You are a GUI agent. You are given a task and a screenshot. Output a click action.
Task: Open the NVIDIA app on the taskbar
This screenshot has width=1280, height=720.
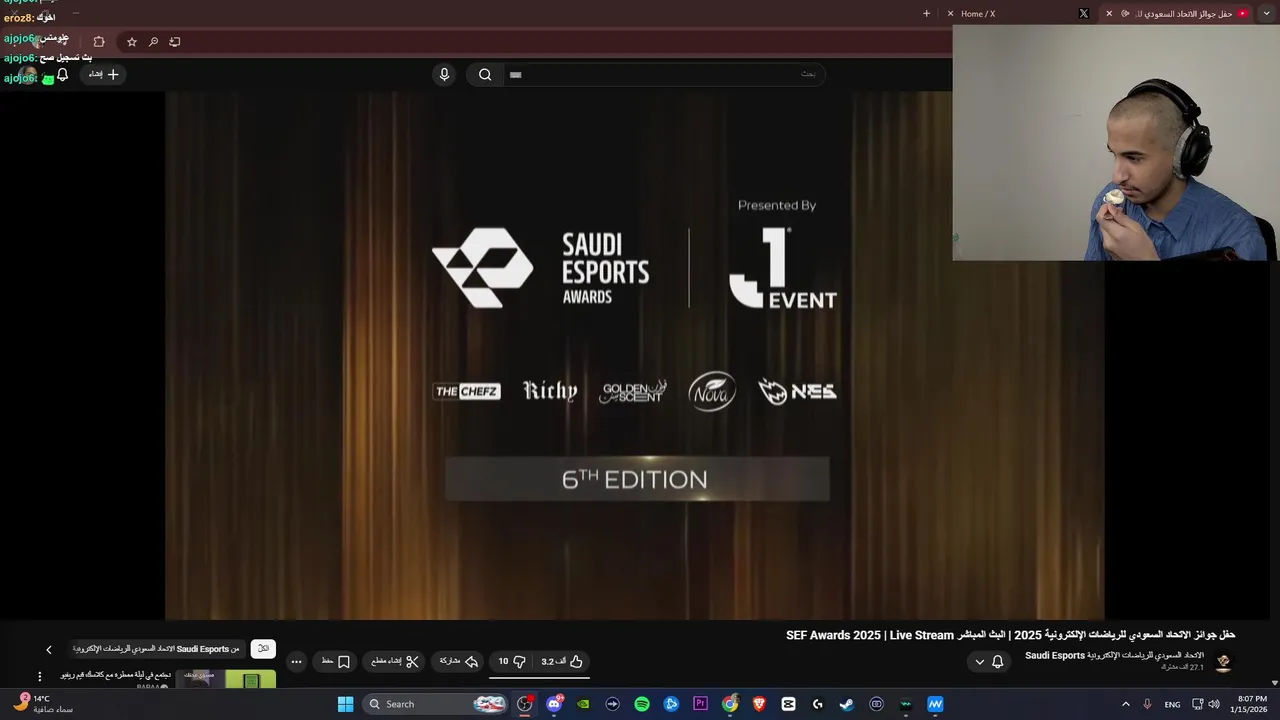[583, 704]
